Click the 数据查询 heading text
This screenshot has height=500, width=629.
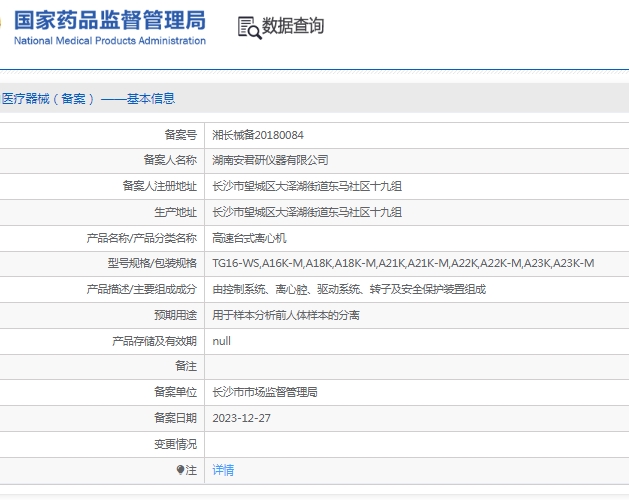pyautogui.click(x=293, y=26)
